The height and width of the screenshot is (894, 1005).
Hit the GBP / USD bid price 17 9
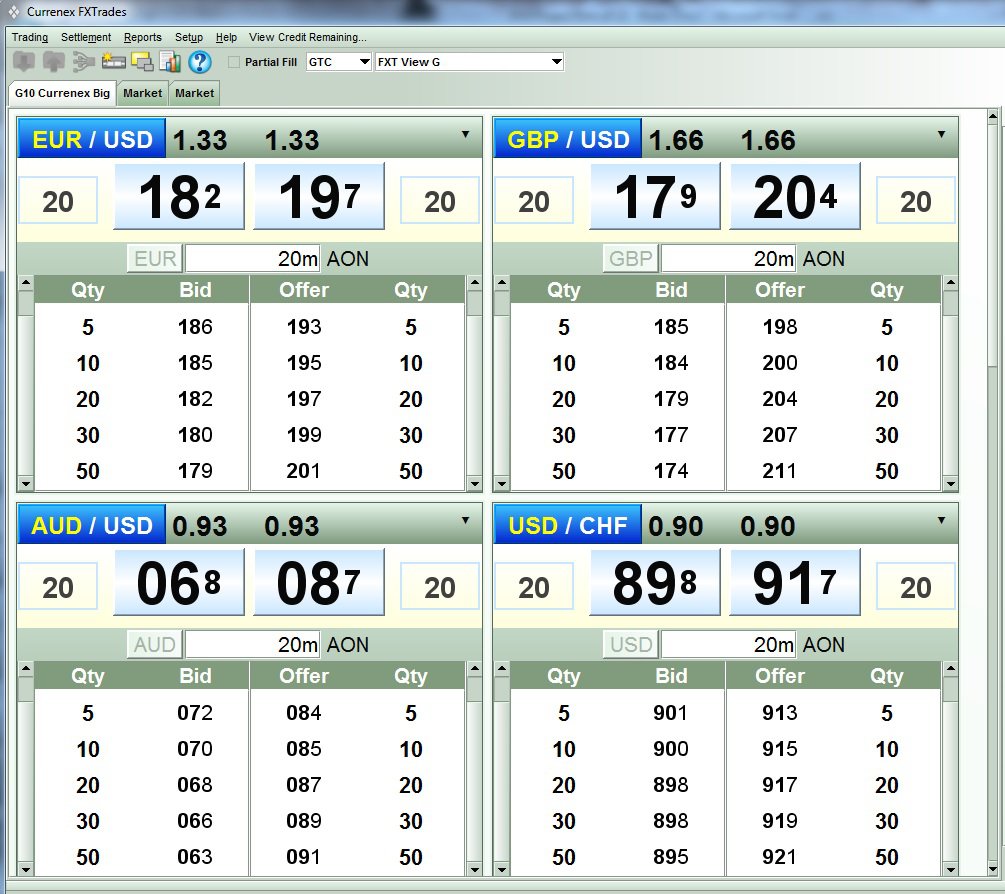point(655,196)
